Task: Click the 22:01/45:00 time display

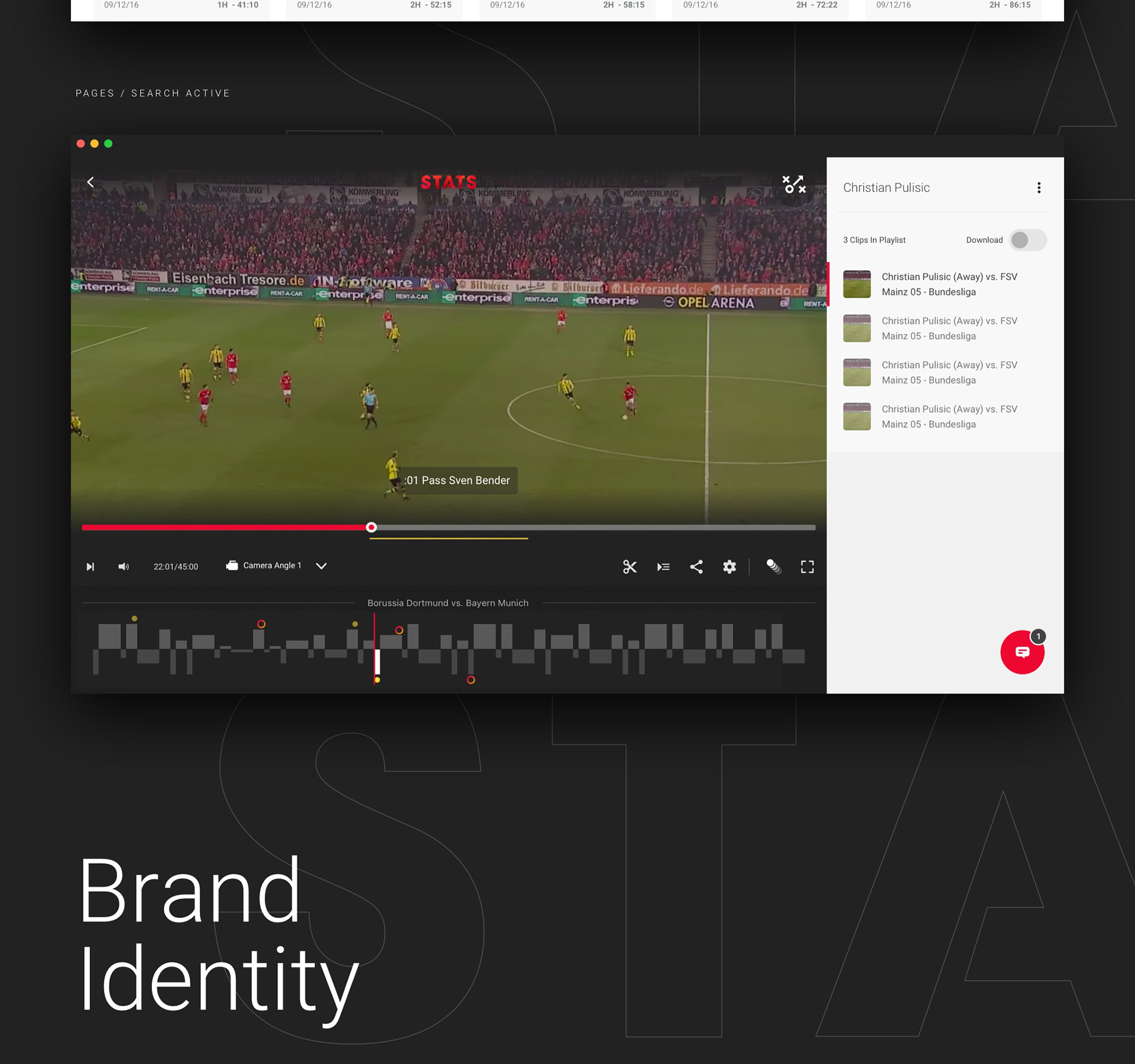Action: (x=176, y=567)
